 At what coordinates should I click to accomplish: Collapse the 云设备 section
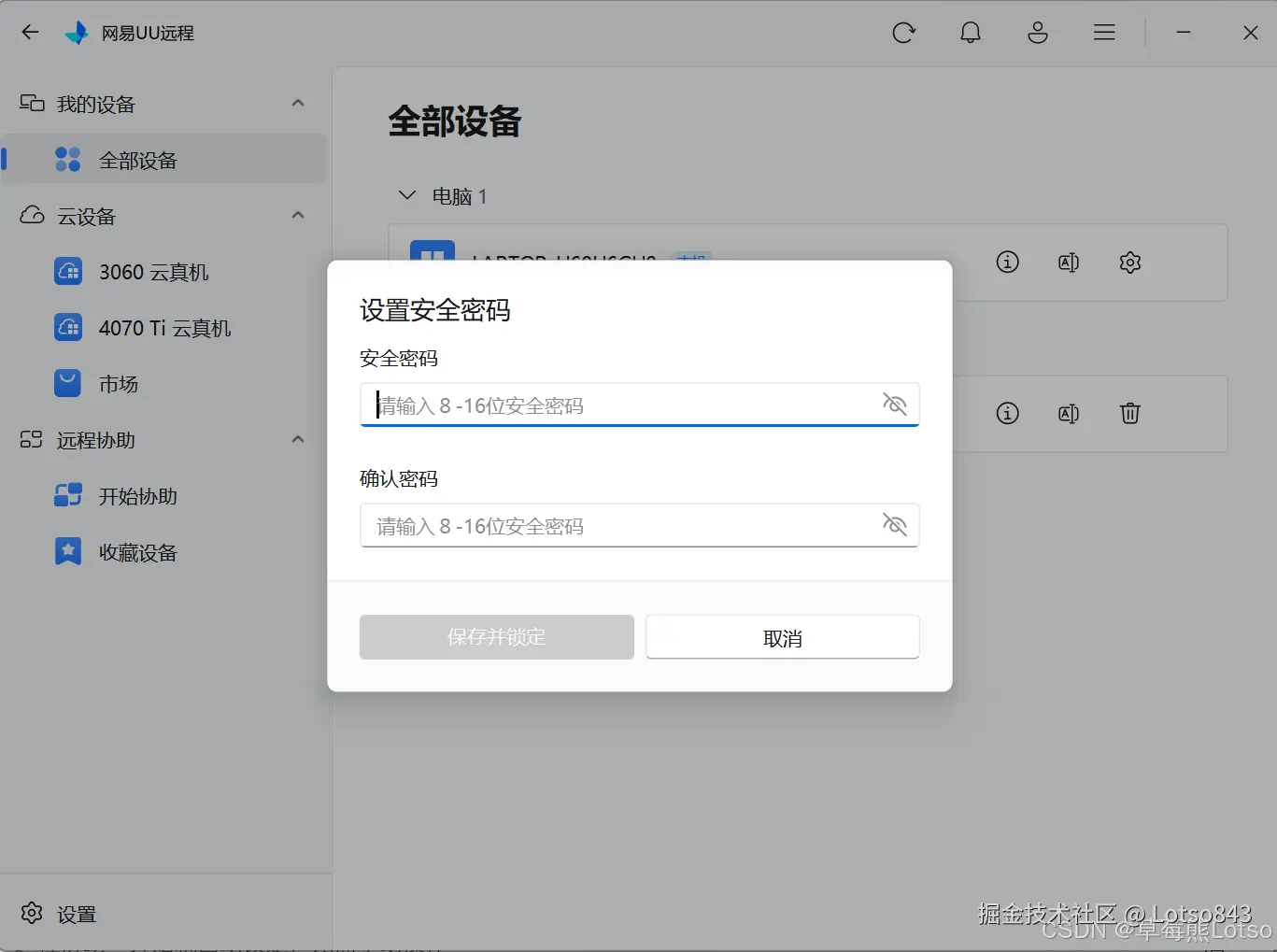pyautogui.click(x=297, y=215)
